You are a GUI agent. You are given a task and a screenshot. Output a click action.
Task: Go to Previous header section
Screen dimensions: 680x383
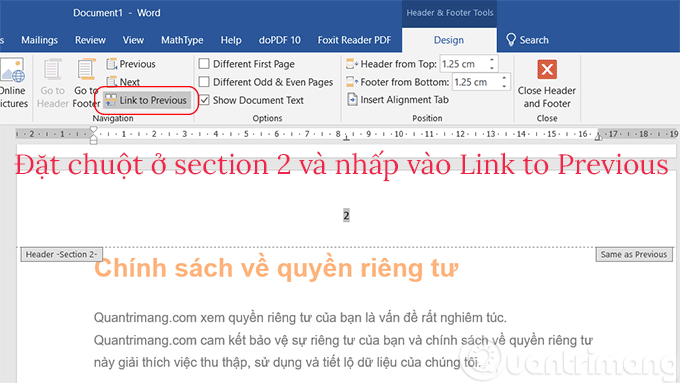tap(131, 64)
